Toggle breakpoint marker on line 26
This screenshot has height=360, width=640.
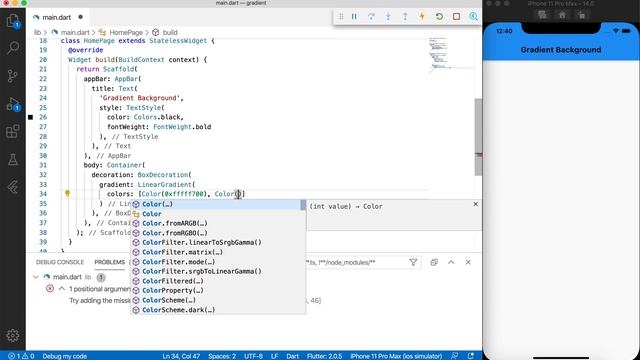coord(31,117)
